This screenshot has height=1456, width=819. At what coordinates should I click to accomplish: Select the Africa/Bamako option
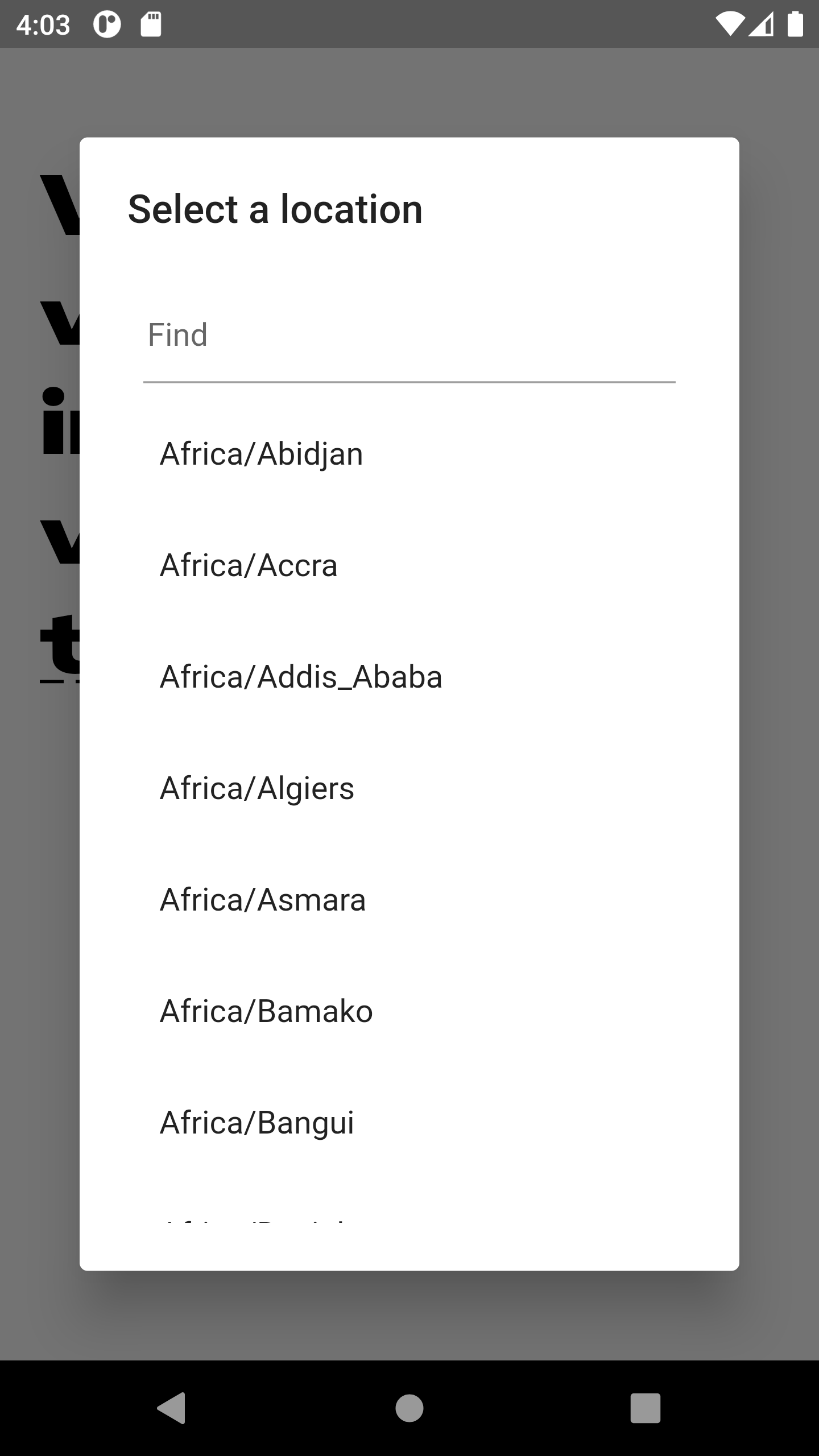point(409,1011)
